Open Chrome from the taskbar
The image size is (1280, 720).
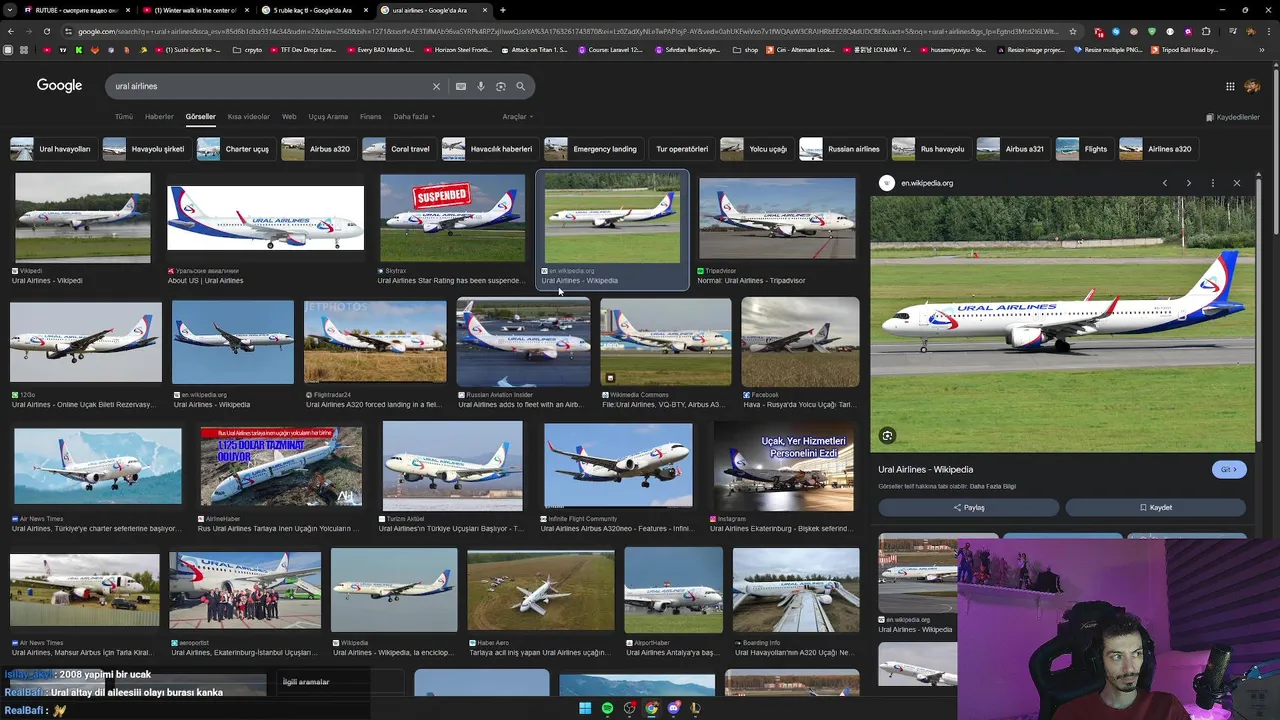[x=651, y=708]
